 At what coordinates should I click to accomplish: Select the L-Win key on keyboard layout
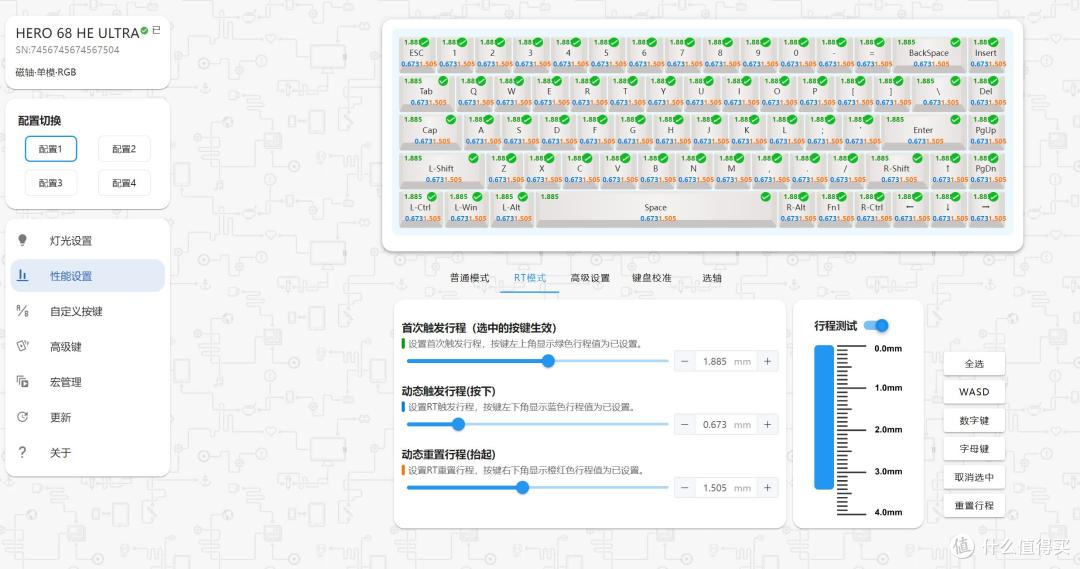tap(466, 207)
